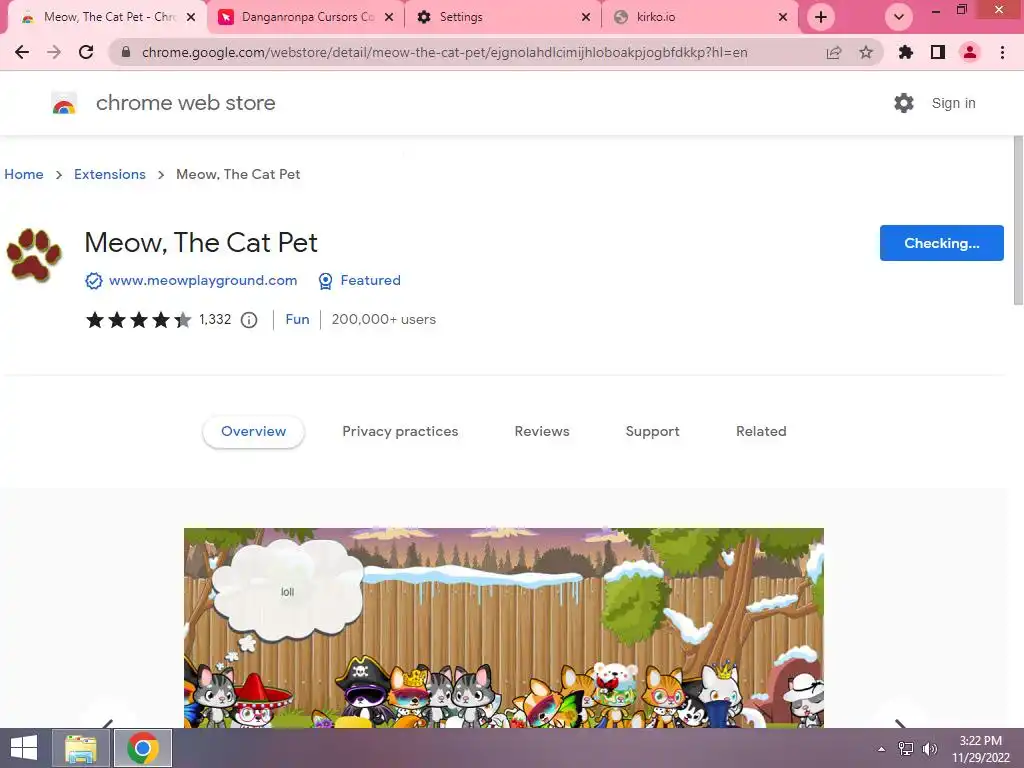This screenshot has height=768, width=1024.
Task: Click the cats screenshot preview image
Action: [x=504, y=628]
